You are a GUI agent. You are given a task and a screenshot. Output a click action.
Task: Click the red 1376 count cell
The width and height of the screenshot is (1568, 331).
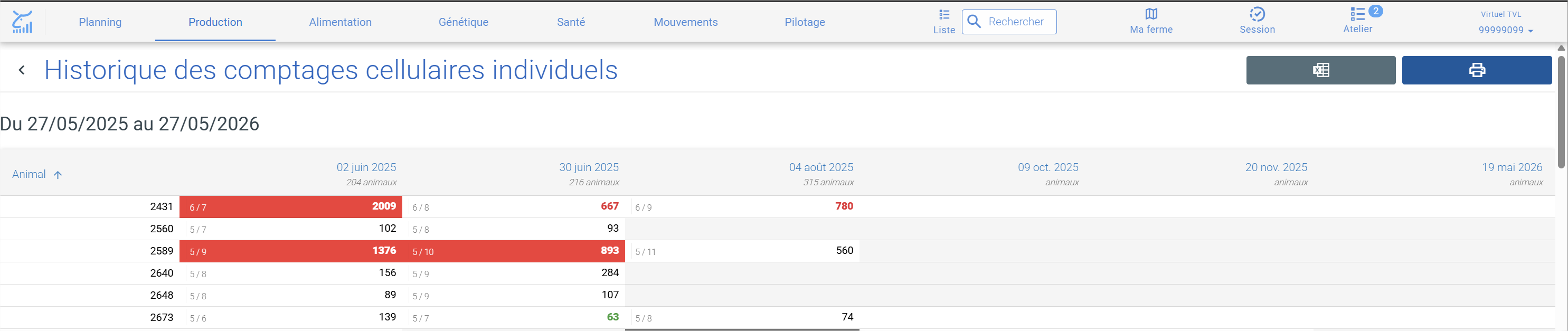[x=291, y=251]
